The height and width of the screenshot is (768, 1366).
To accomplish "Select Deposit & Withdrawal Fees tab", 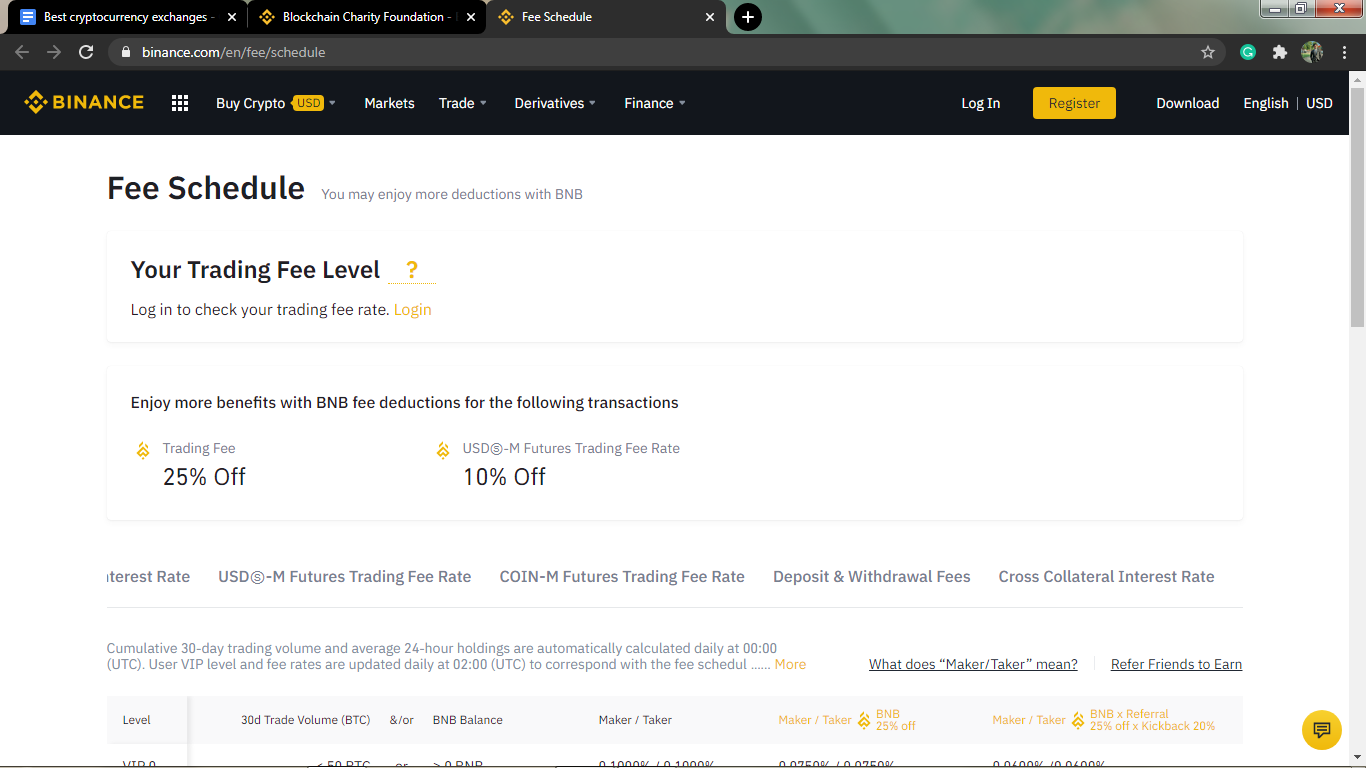I will point(872,577).
